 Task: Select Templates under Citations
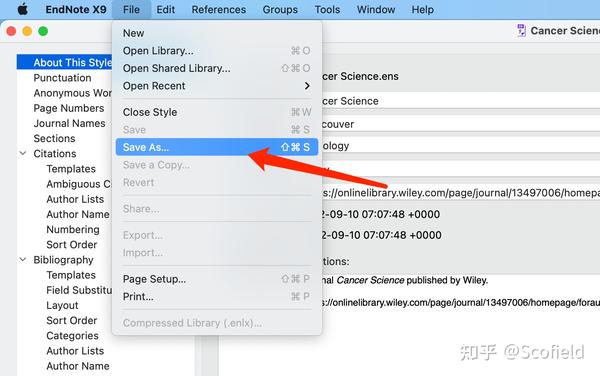click(71, 169)
